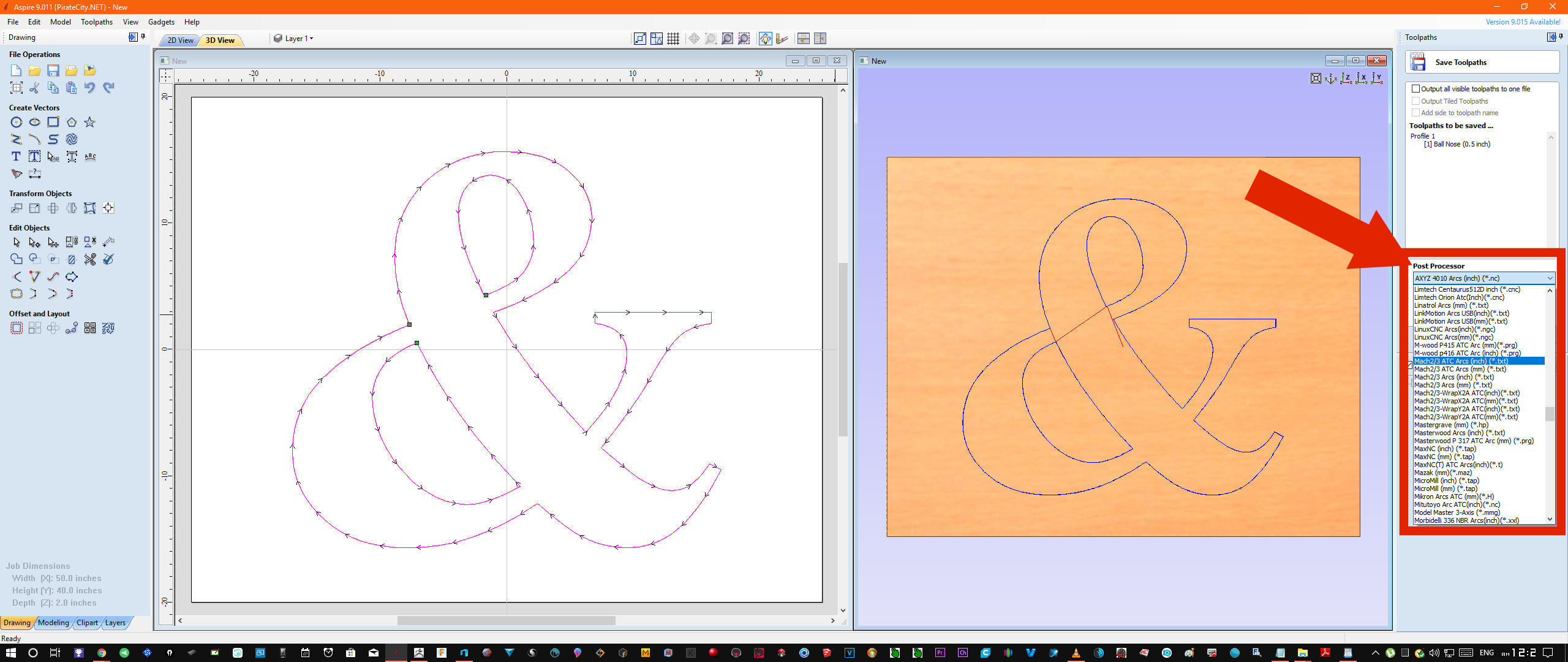Choose Model Master 3-Axis (*.mmg) entry

1479,512
